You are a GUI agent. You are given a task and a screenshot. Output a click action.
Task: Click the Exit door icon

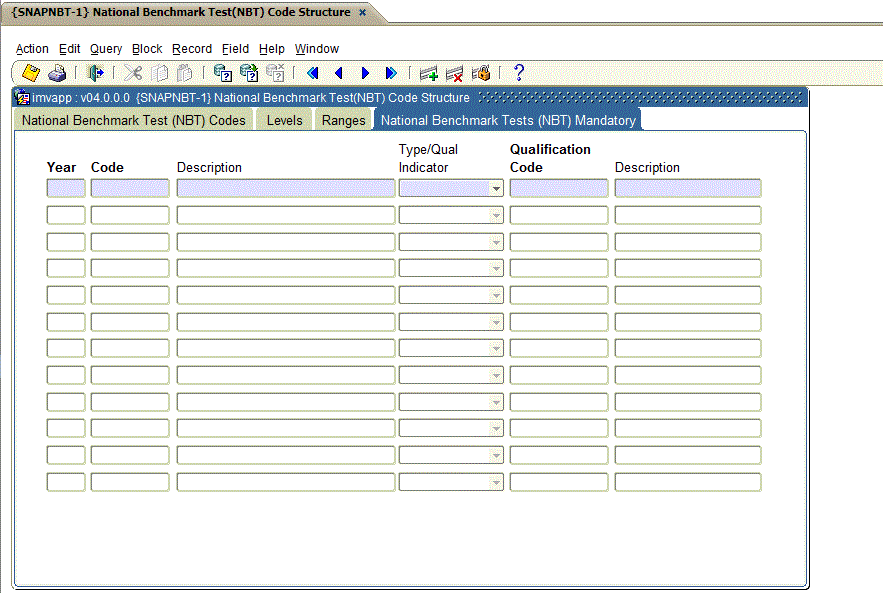click(96, 73)
